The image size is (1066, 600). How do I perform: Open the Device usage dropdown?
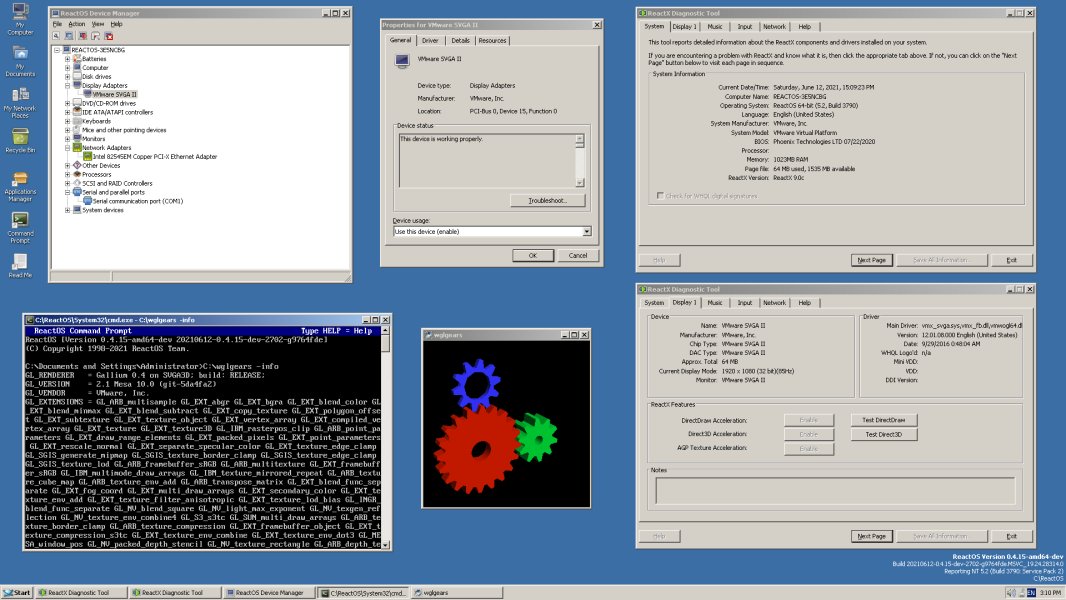pos(586,232)
